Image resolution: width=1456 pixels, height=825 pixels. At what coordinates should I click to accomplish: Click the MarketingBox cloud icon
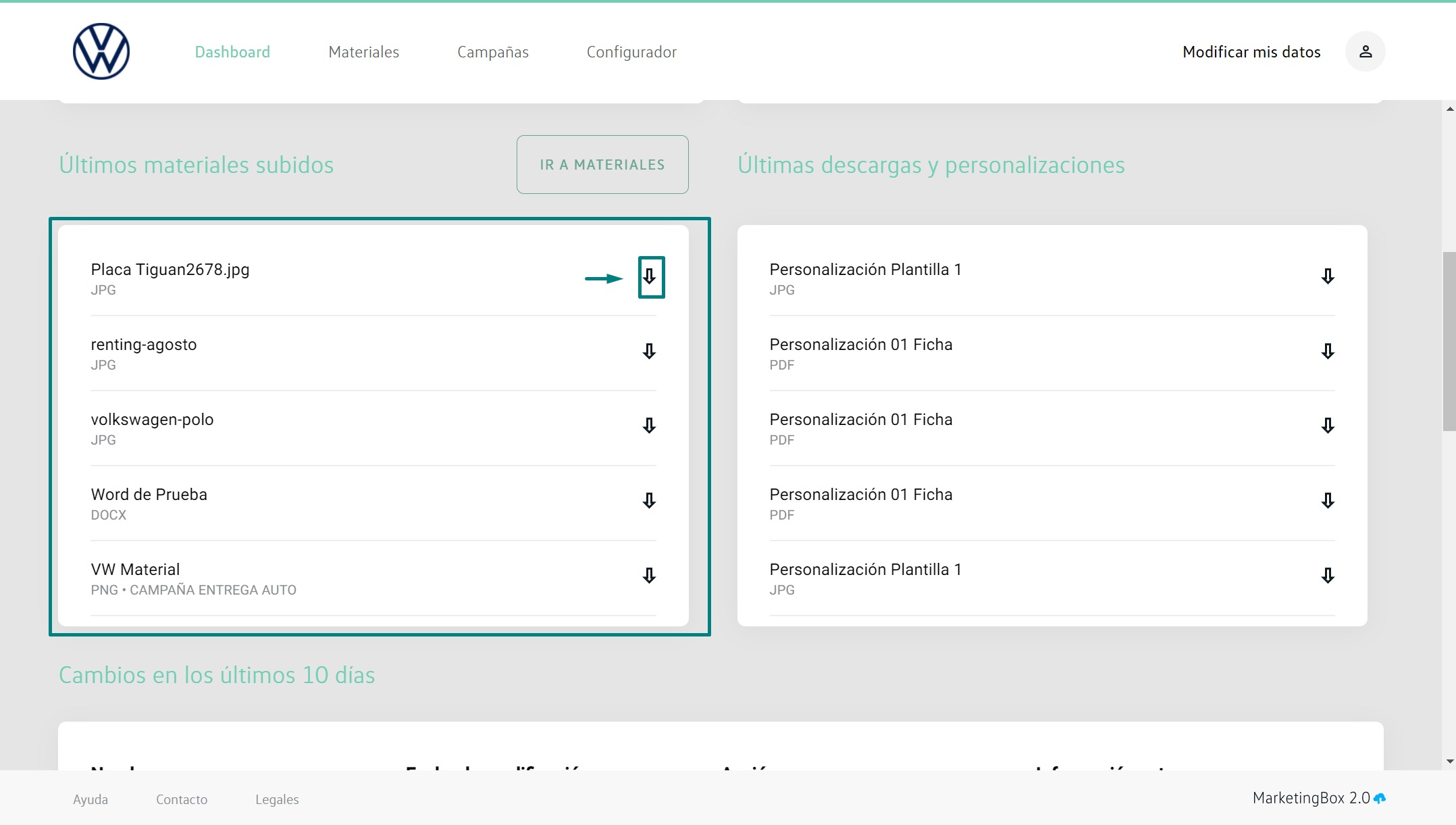click(x=1380, y=799)
